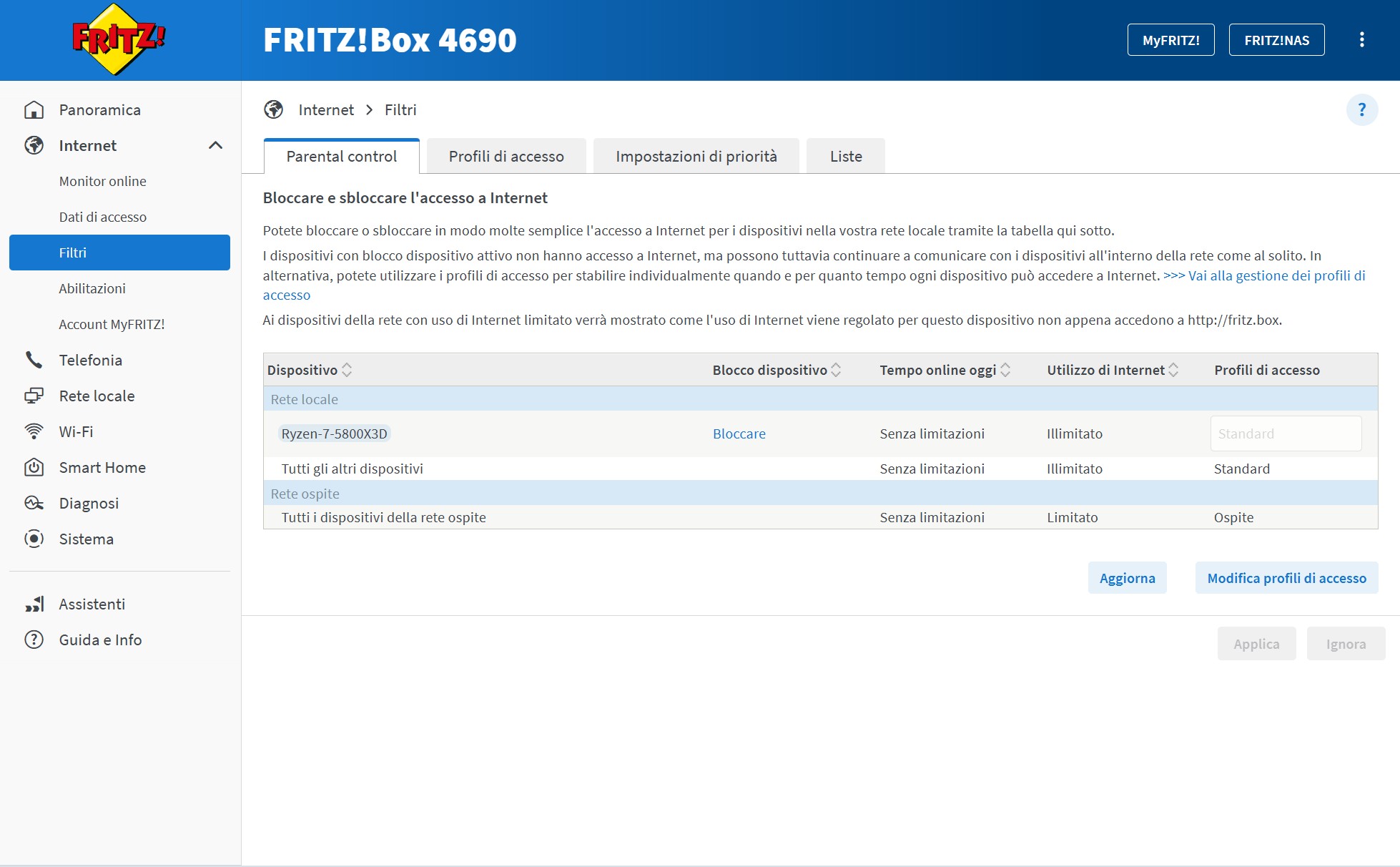The height and width of the screenshot is (867, 1400).
Task: Sort table by Blocco dispositivo
Action: pyautogui.click(x=836, y=370)
